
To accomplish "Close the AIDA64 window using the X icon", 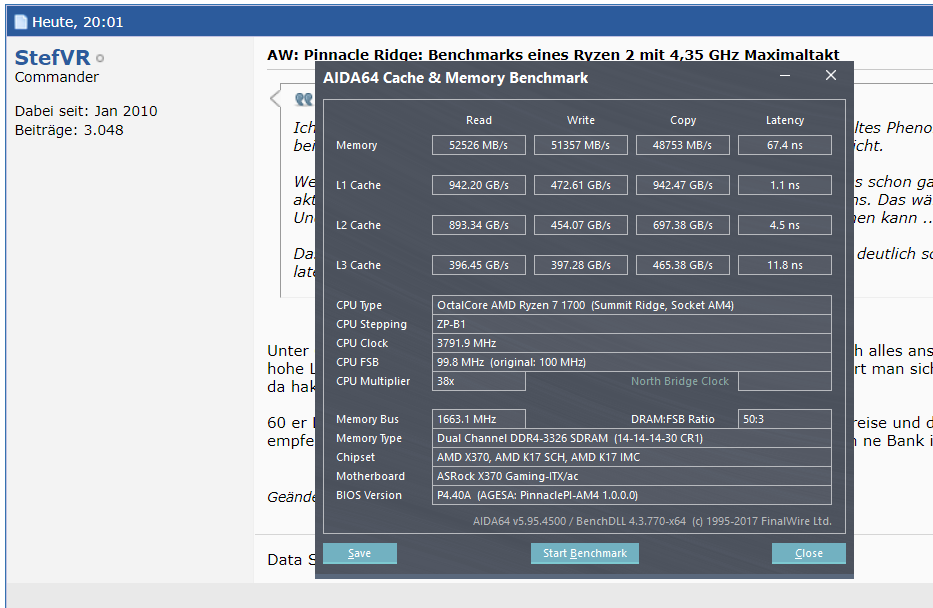I will (x=831, y=75).
